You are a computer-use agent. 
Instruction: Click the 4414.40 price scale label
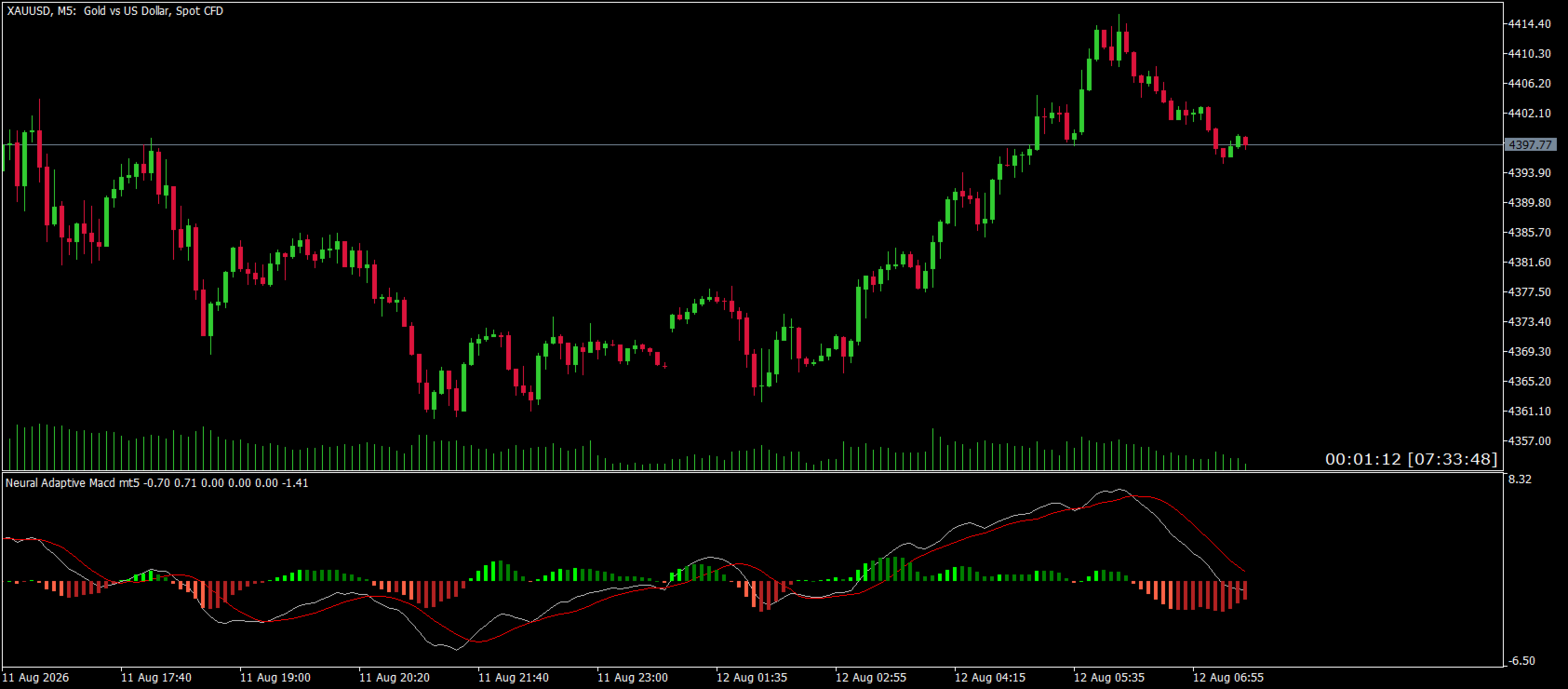(x=1529, y=23)
